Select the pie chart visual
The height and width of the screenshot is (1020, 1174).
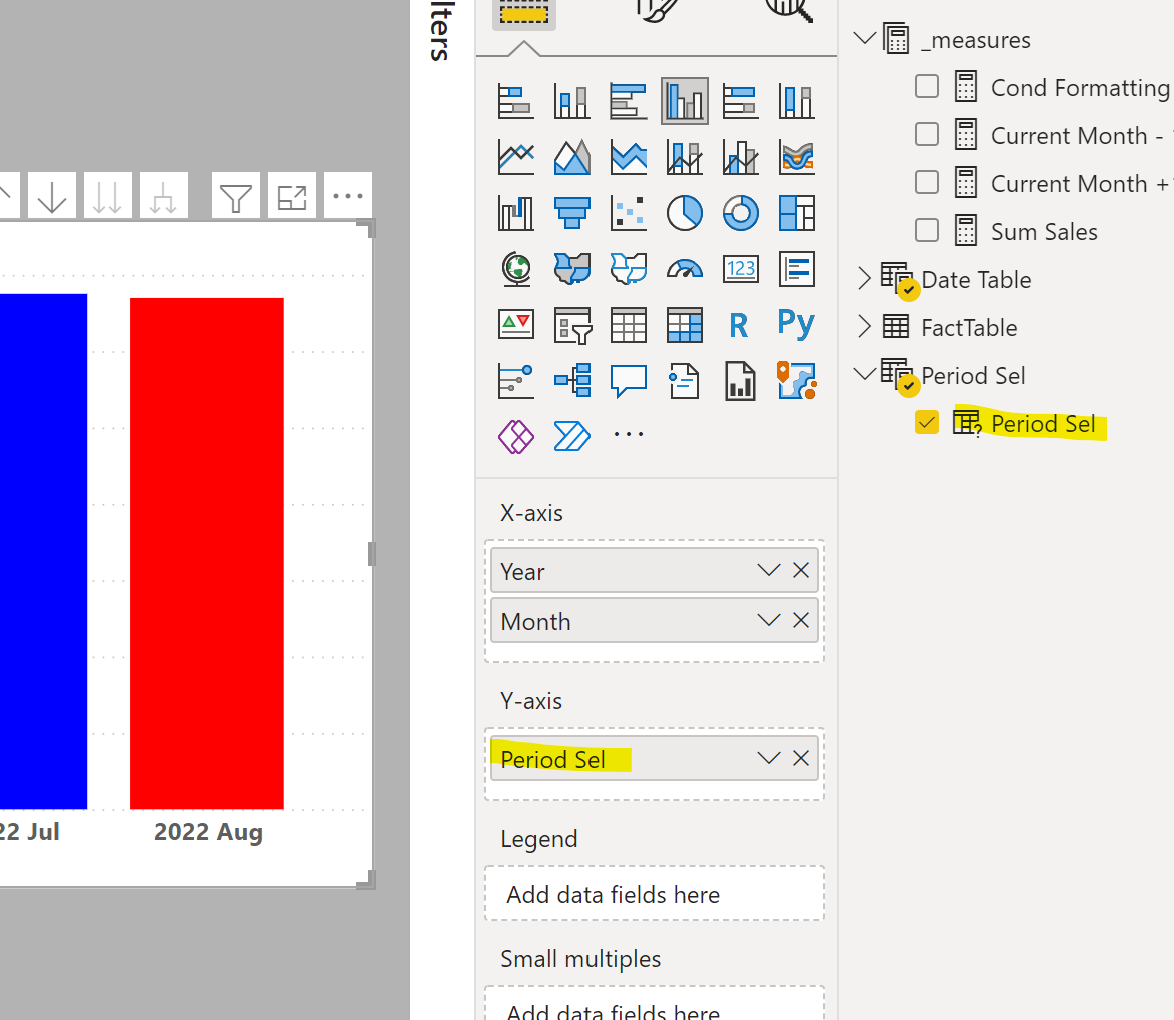(x=684, y=213)
